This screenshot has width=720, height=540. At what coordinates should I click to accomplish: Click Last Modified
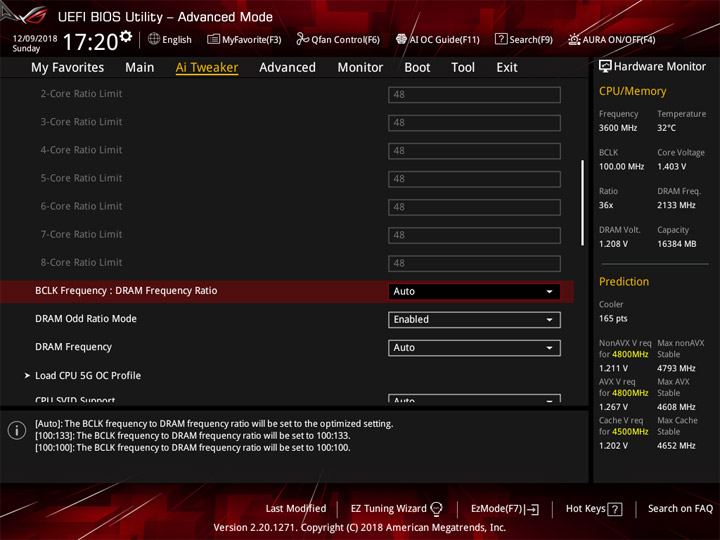(x=296, y=509)
